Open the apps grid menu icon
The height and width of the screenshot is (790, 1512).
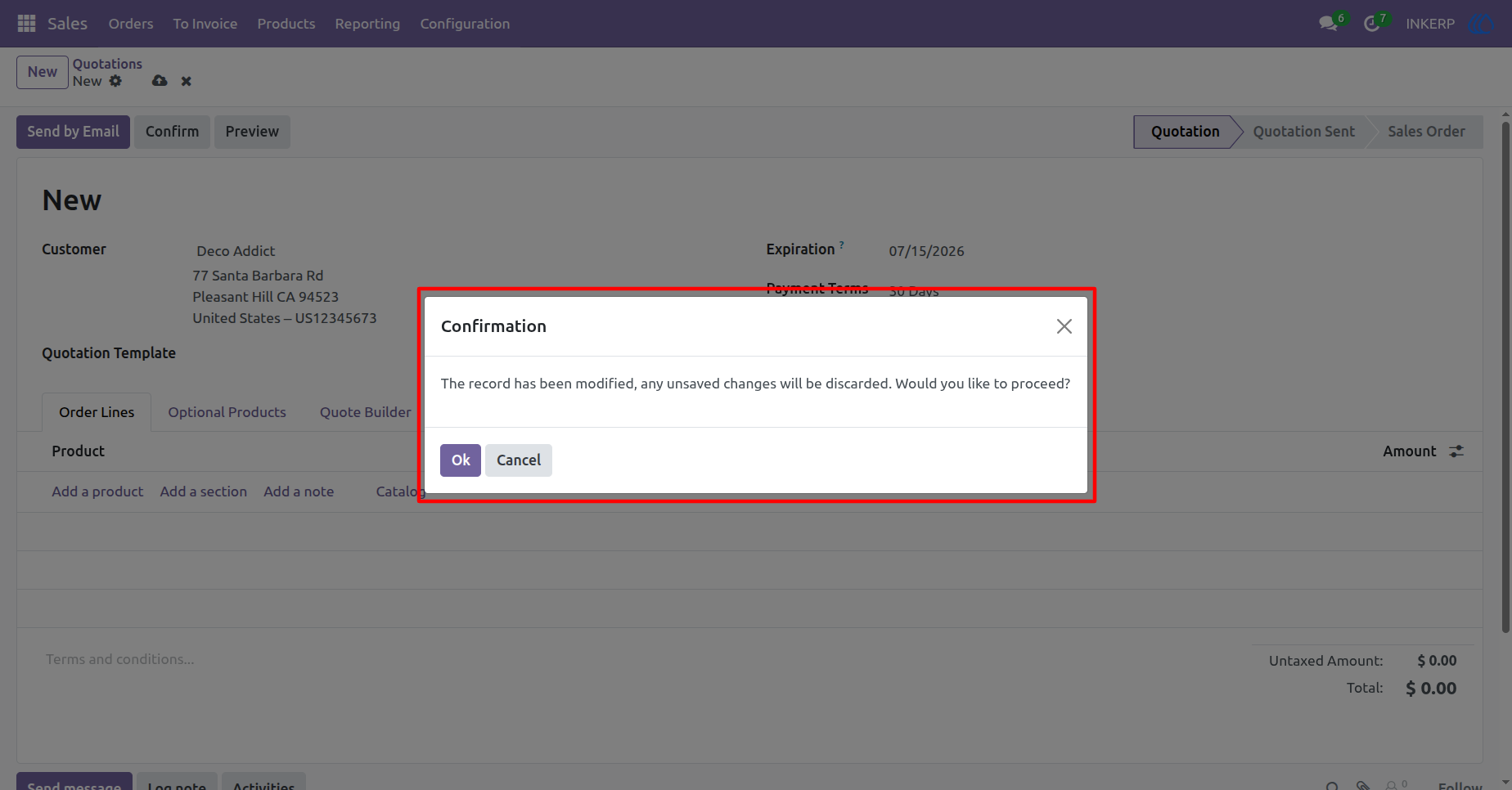pos(26,24)
